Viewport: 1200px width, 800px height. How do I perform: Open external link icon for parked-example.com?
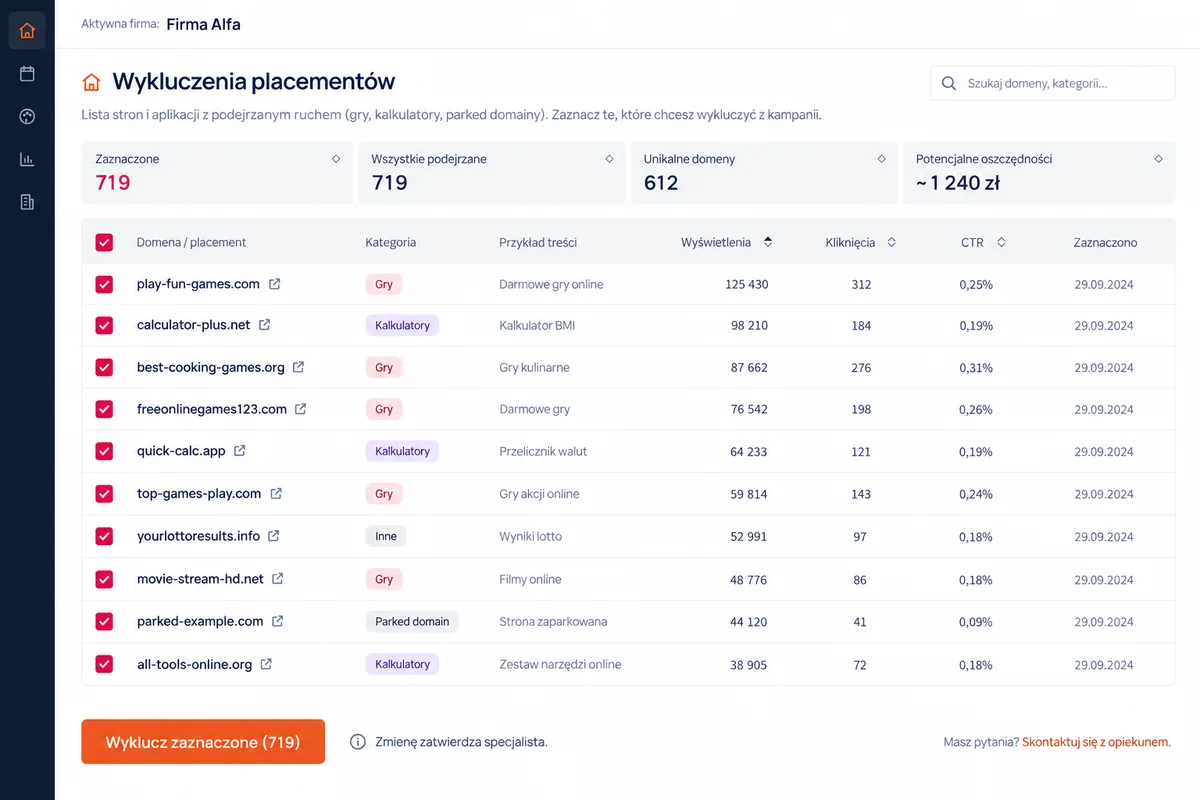click(278, 621)
